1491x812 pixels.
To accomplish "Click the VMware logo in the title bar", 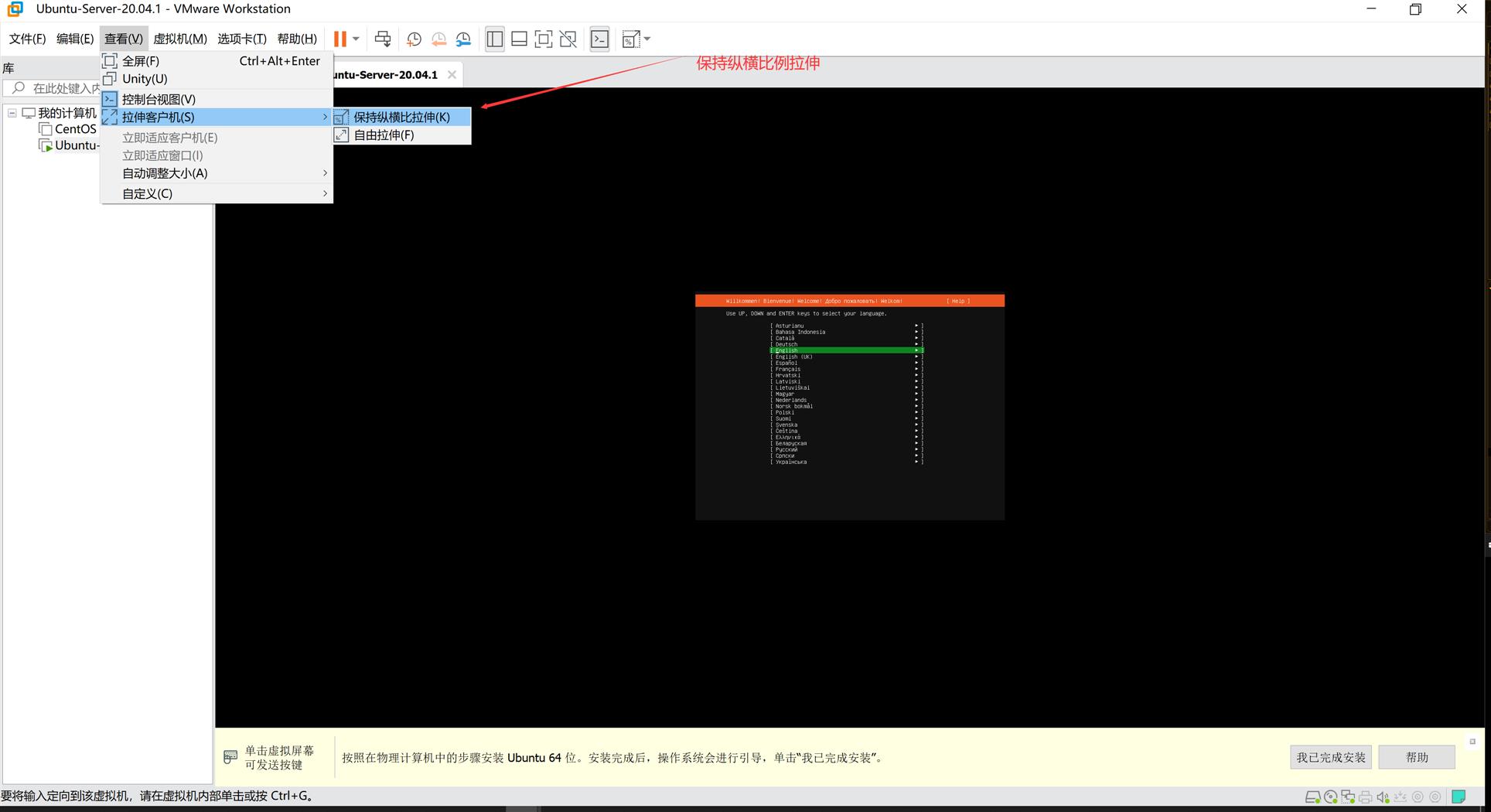I will click(x=15, y=9).
